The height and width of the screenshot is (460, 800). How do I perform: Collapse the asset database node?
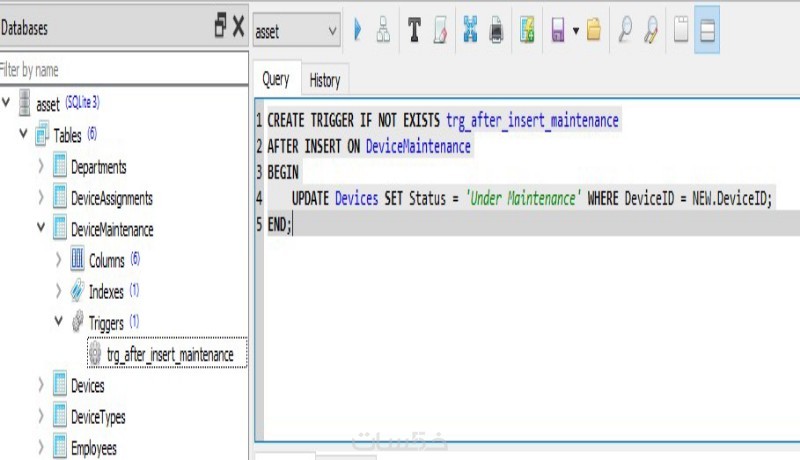point(6,102)
